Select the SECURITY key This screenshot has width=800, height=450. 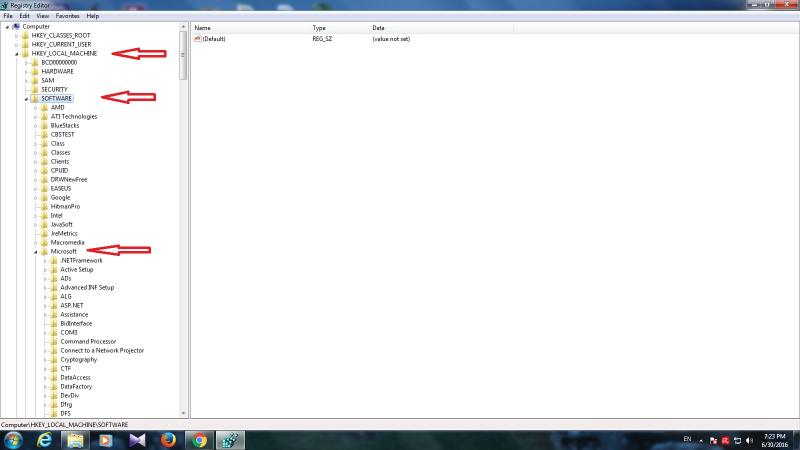point(54,90)
